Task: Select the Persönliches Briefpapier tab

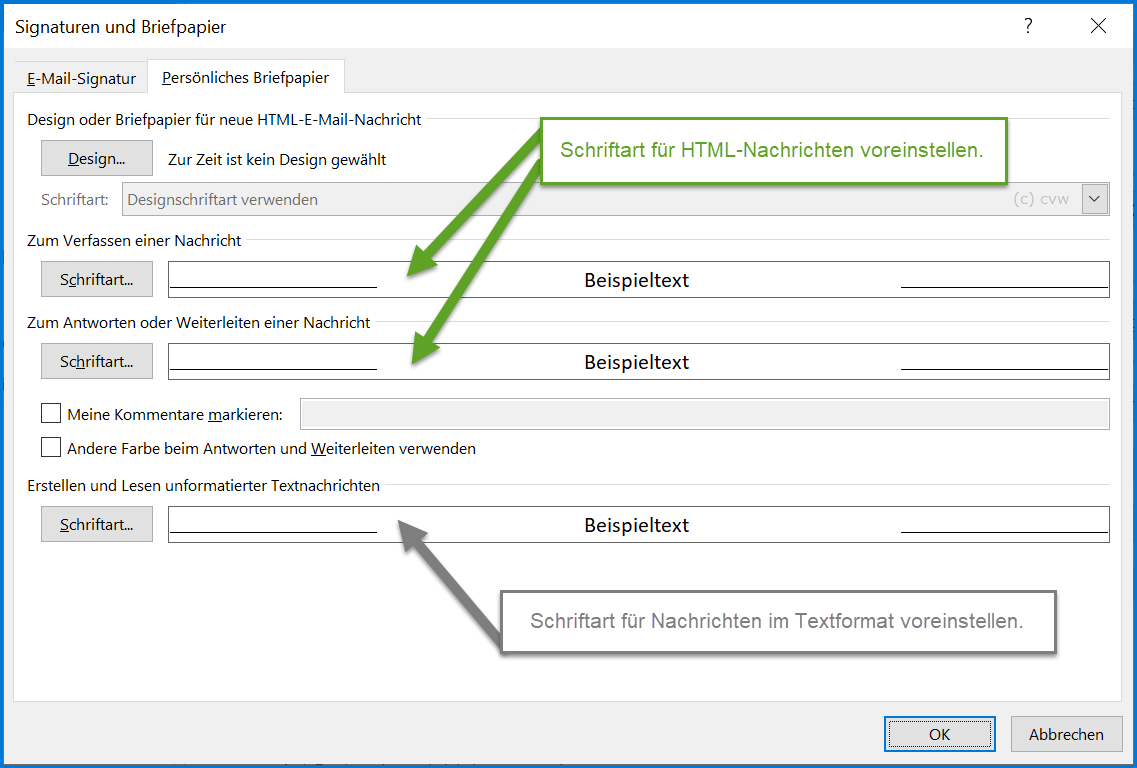Action: pos(245,78)
